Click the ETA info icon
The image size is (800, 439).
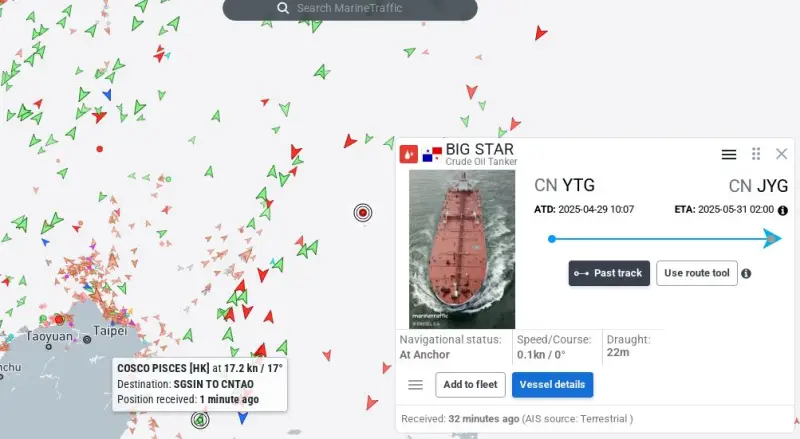[783, 210]
